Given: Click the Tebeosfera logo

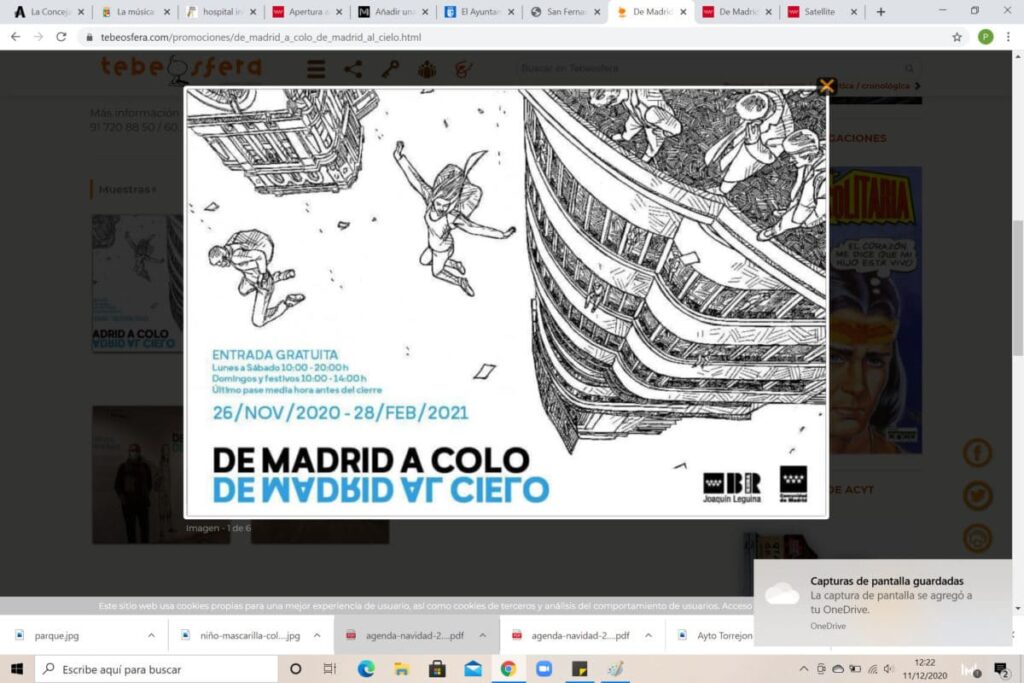Looking at the screenshot, I should (x=181, y=68).
